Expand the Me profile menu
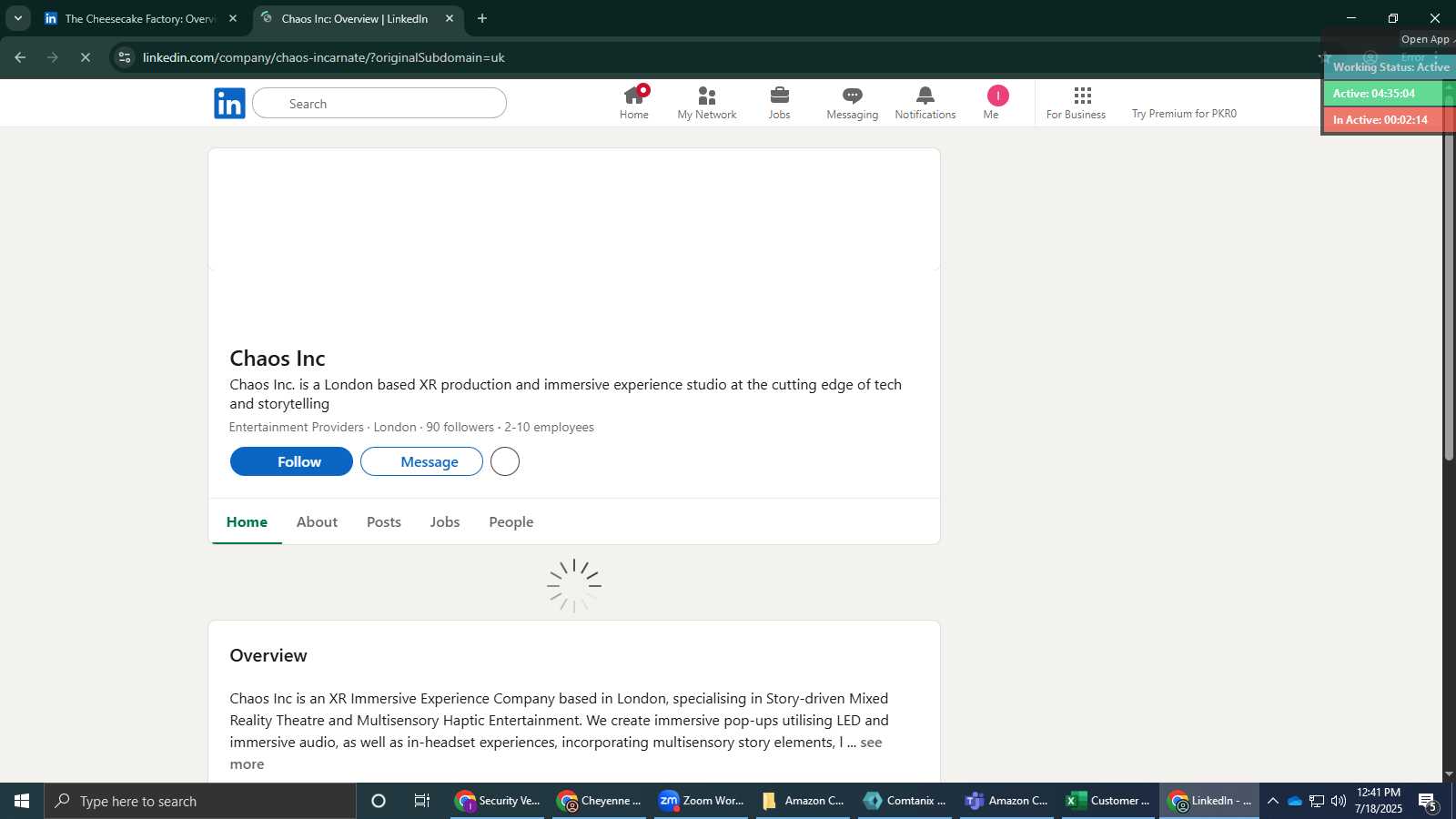Image resolution: width=1456 pixels, height=819 pixels. click(x=997, y=103)
